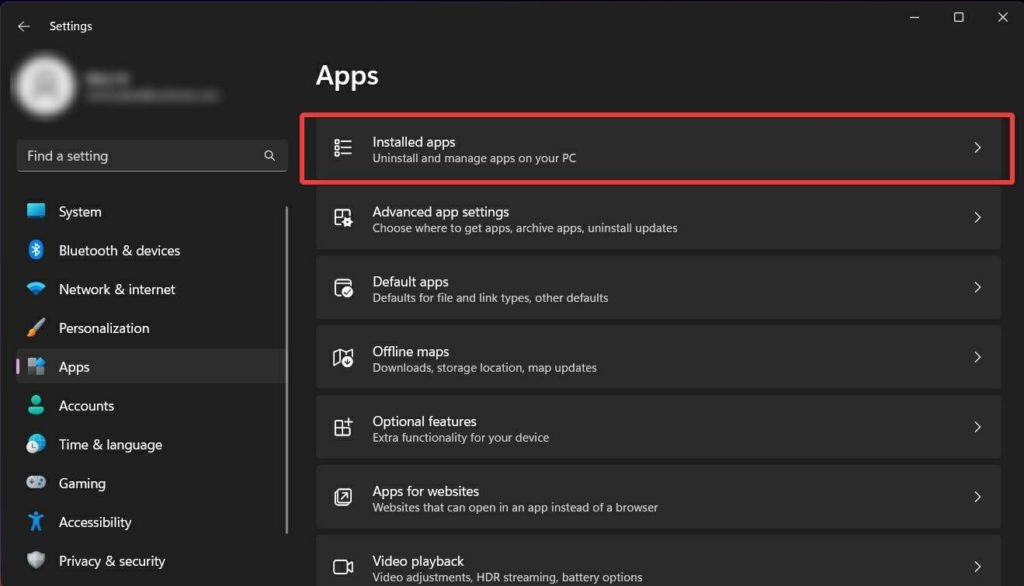Viewport: 1024px width, 586px height.
Task: Maximize the Settings window
Action: tap(958, 18)
